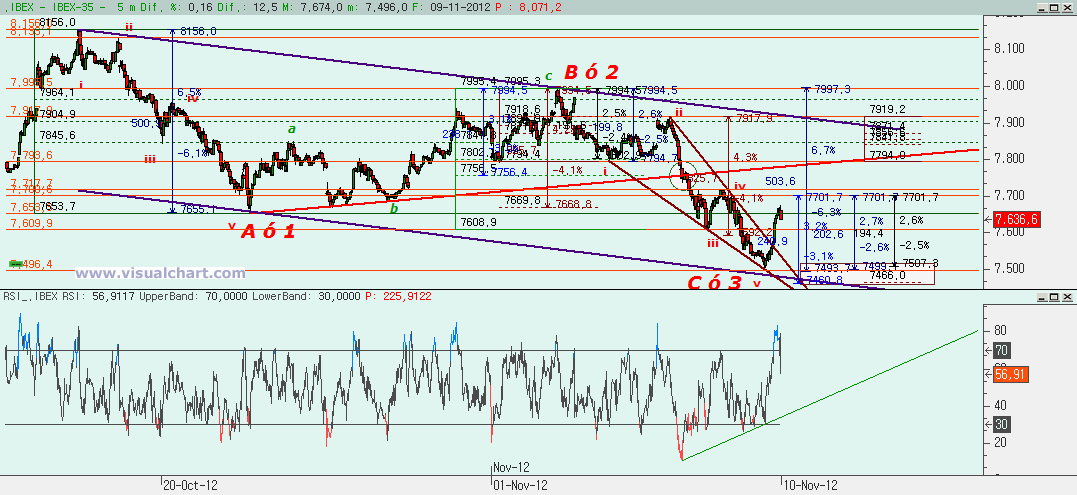The image size is (1077, 495).
Task: Click the .IBEX - IBEX-35 chart title
Action: [47, 6]
